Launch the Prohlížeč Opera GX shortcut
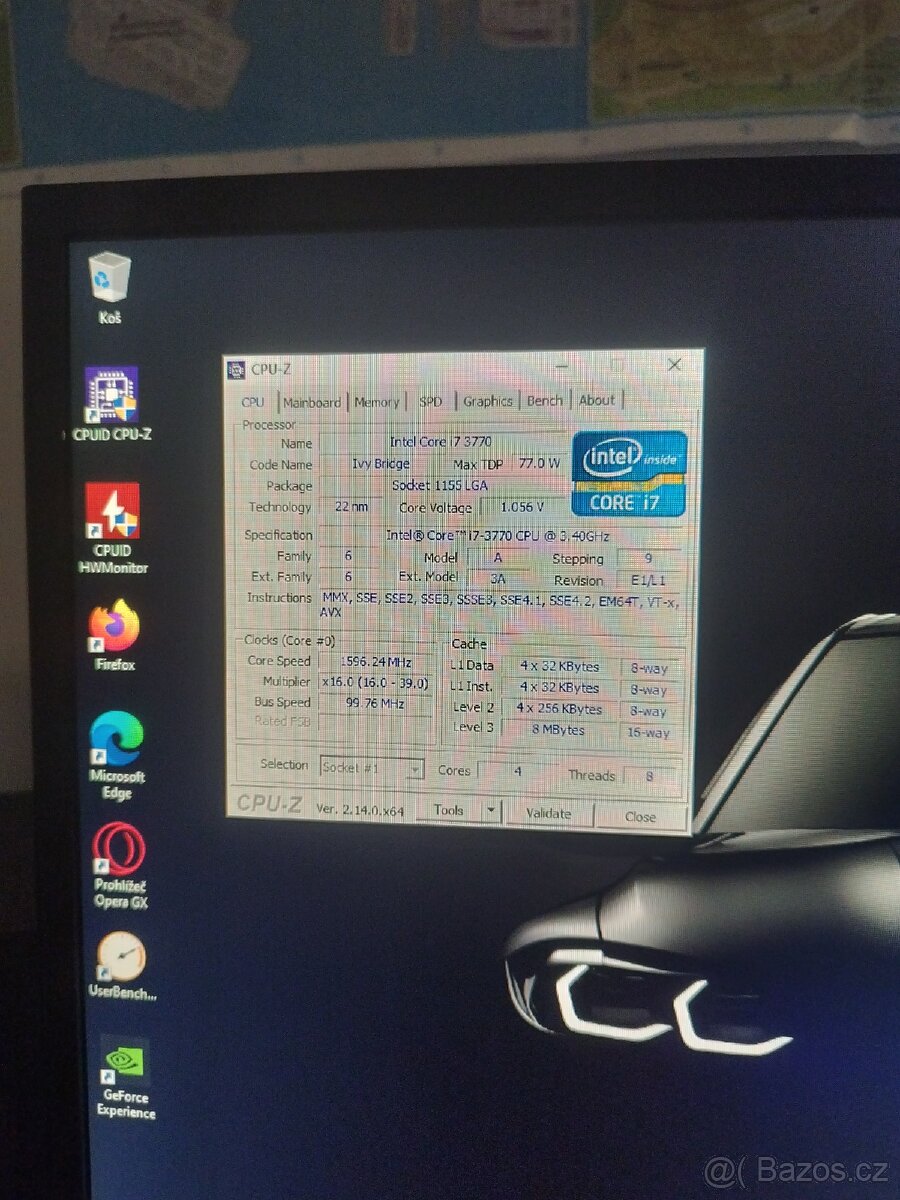Viewport: 900px width, 1200px height. pos(120,865)
